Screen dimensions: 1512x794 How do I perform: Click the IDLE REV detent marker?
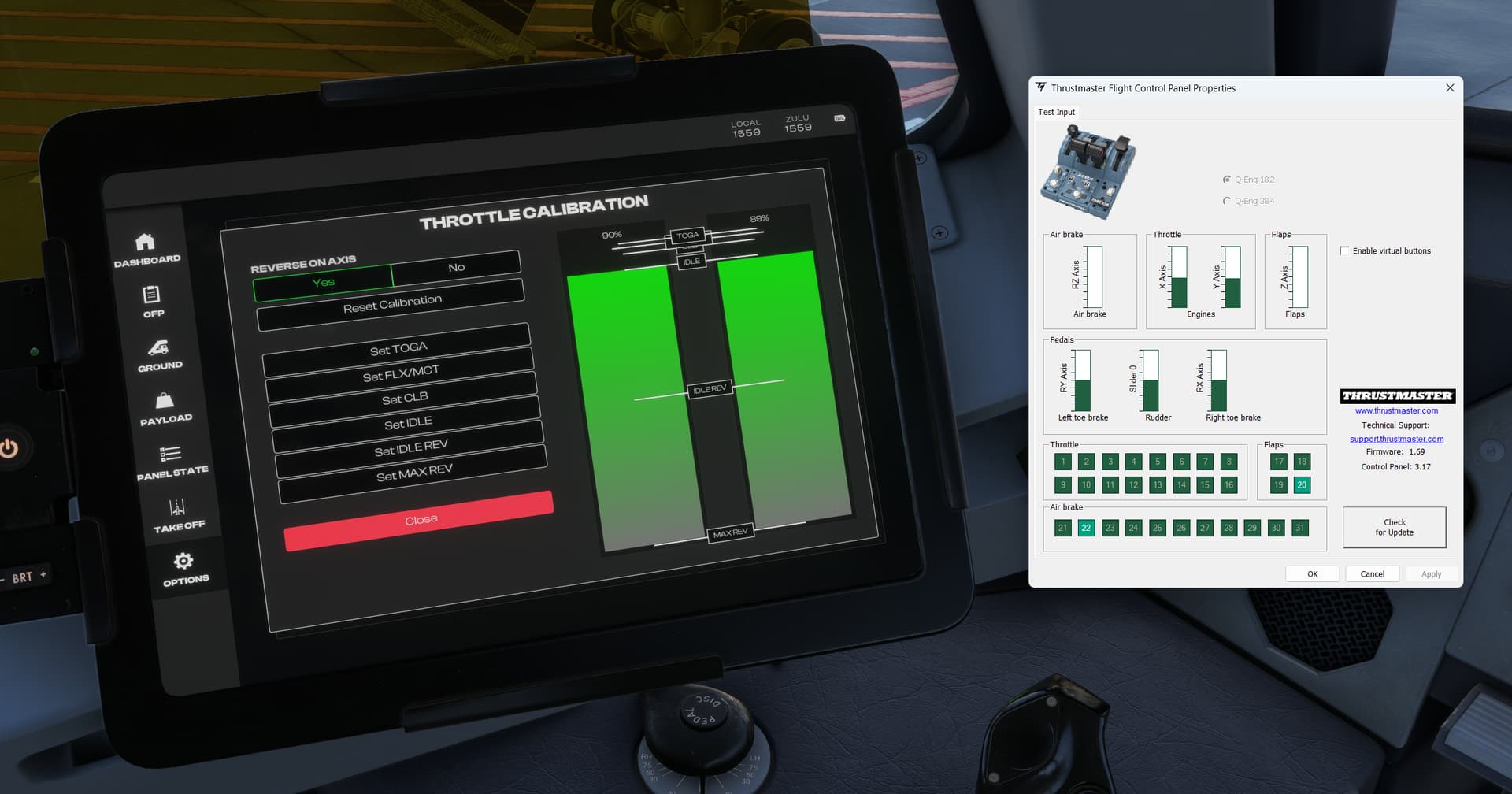pos(710,389)
